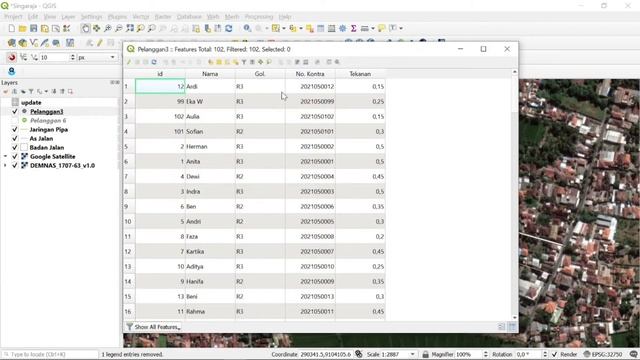The height and width of the screenshot is (360, 640).
Task: Uncheck the Jaringan Pipa layer
Action: 15,129
